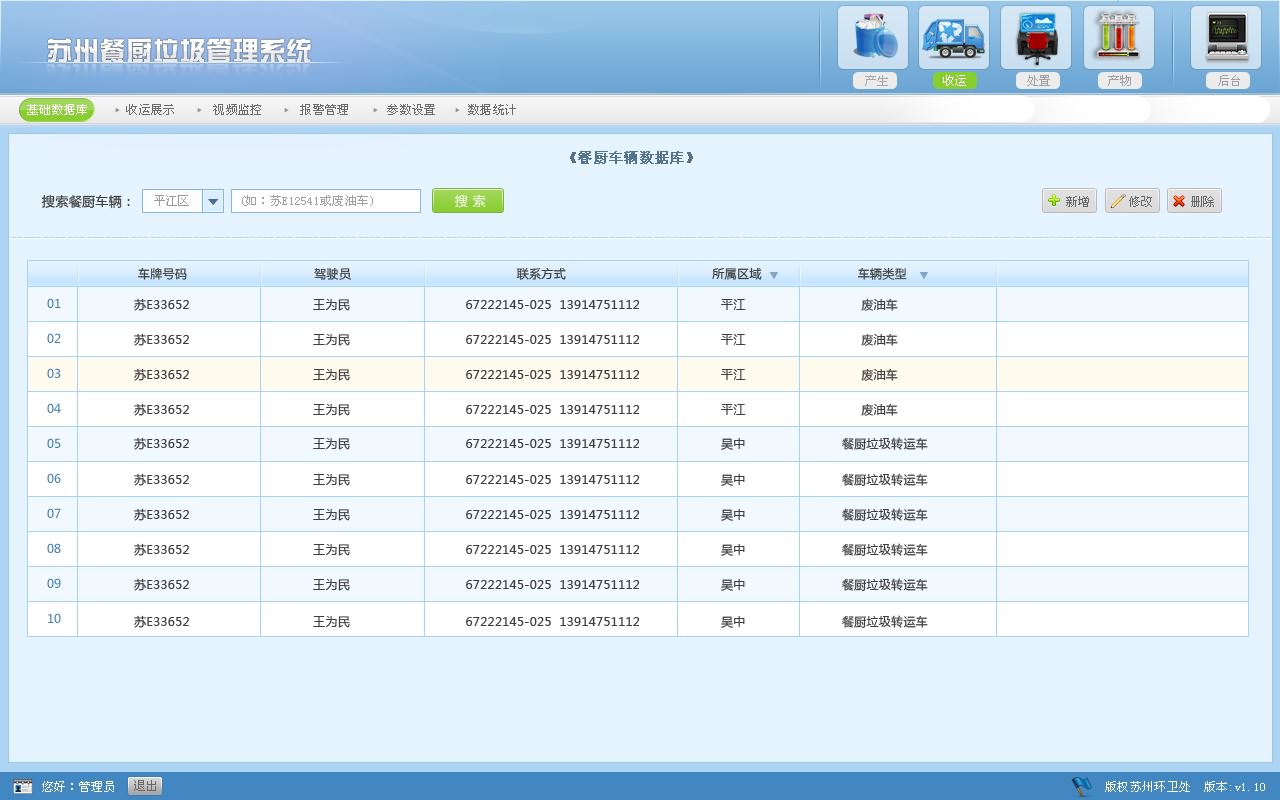Click 吴中 region in row 06
The height and width of the screenshot is (800, 1280).
click(x=733, y=480)
